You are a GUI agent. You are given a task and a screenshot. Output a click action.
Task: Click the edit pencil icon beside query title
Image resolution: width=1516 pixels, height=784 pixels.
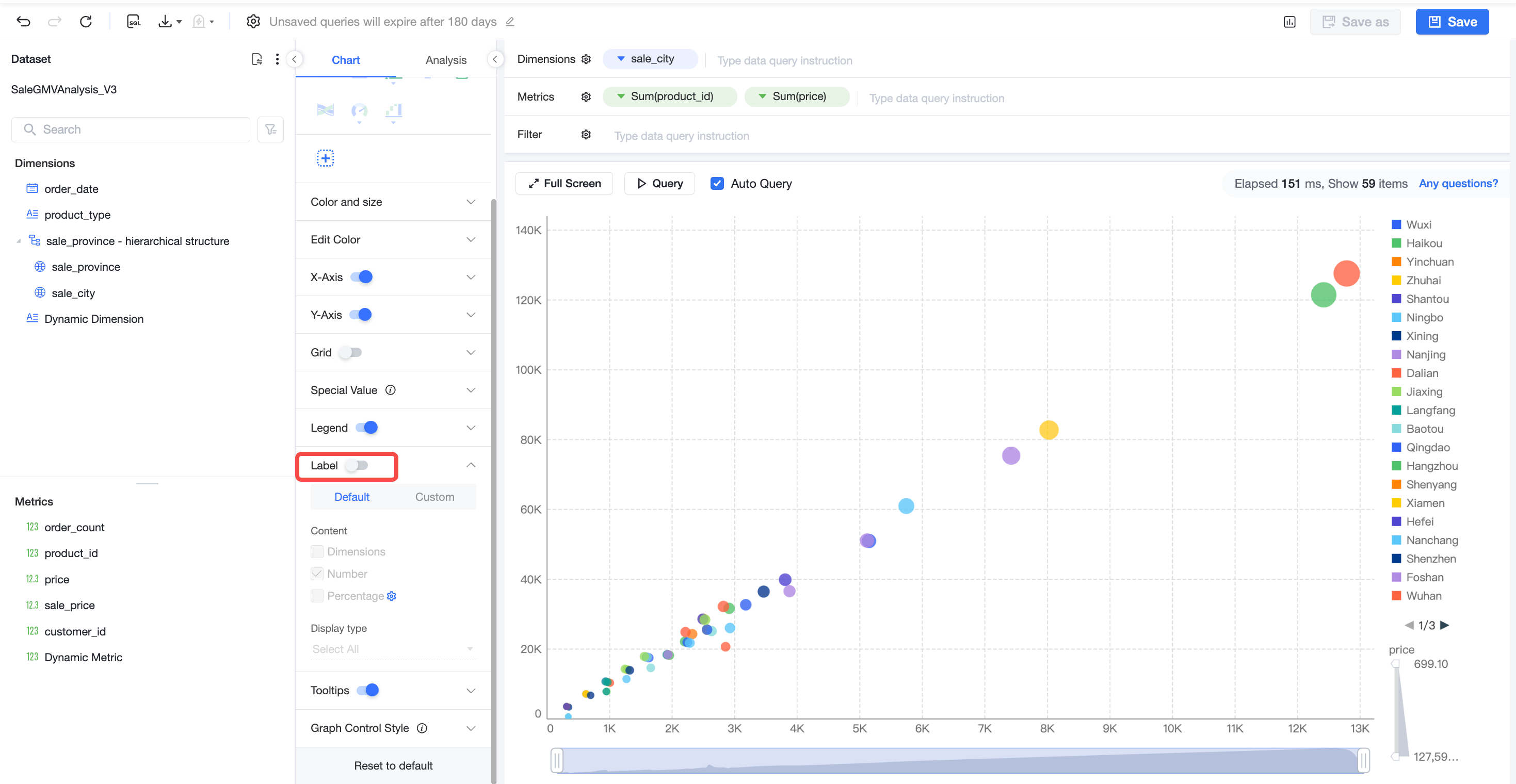510,22
